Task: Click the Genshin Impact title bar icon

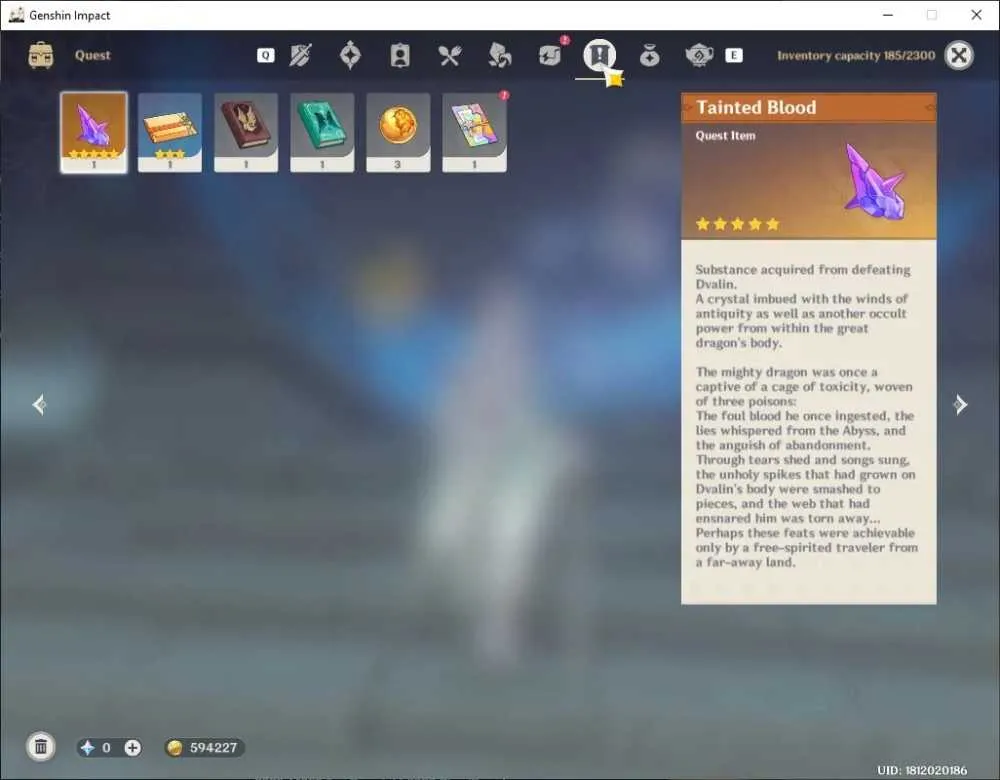Action: [x=17, y=15]
